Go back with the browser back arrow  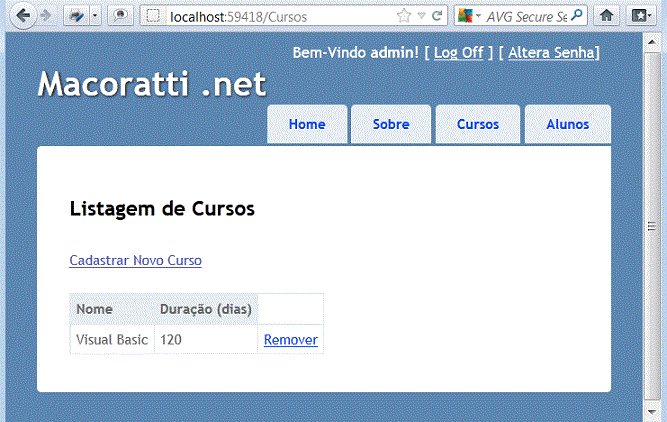pos(23,16)
